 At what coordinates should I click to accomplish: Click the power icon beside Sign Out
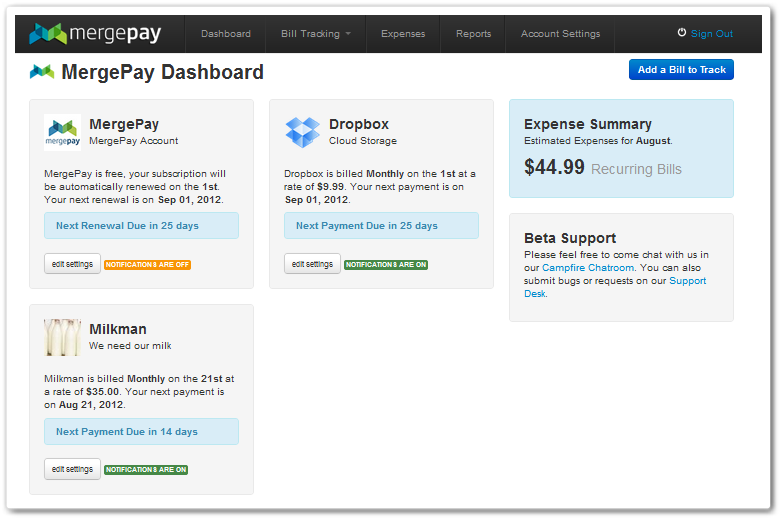pos(682,33)
